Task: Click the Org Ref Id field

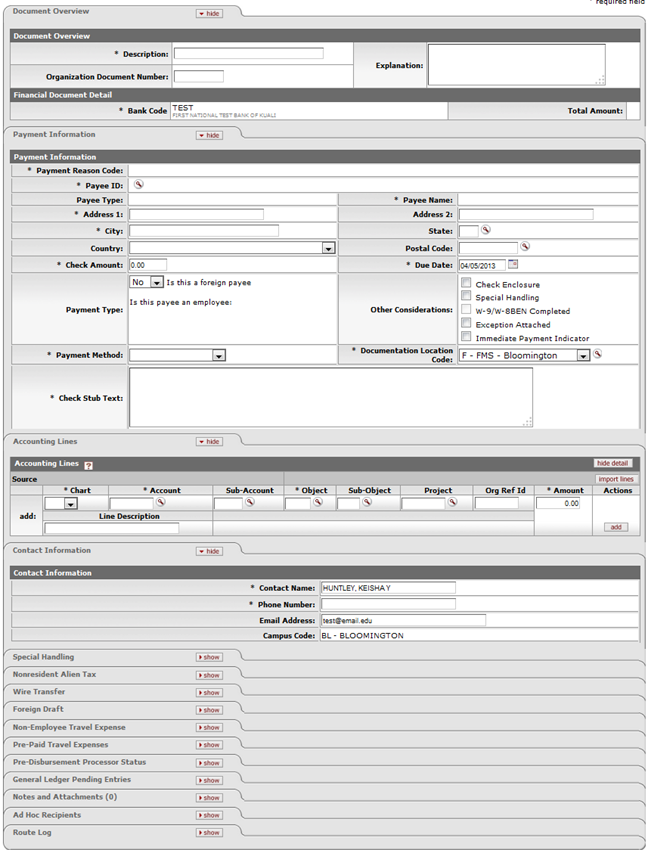Action: 496,504
